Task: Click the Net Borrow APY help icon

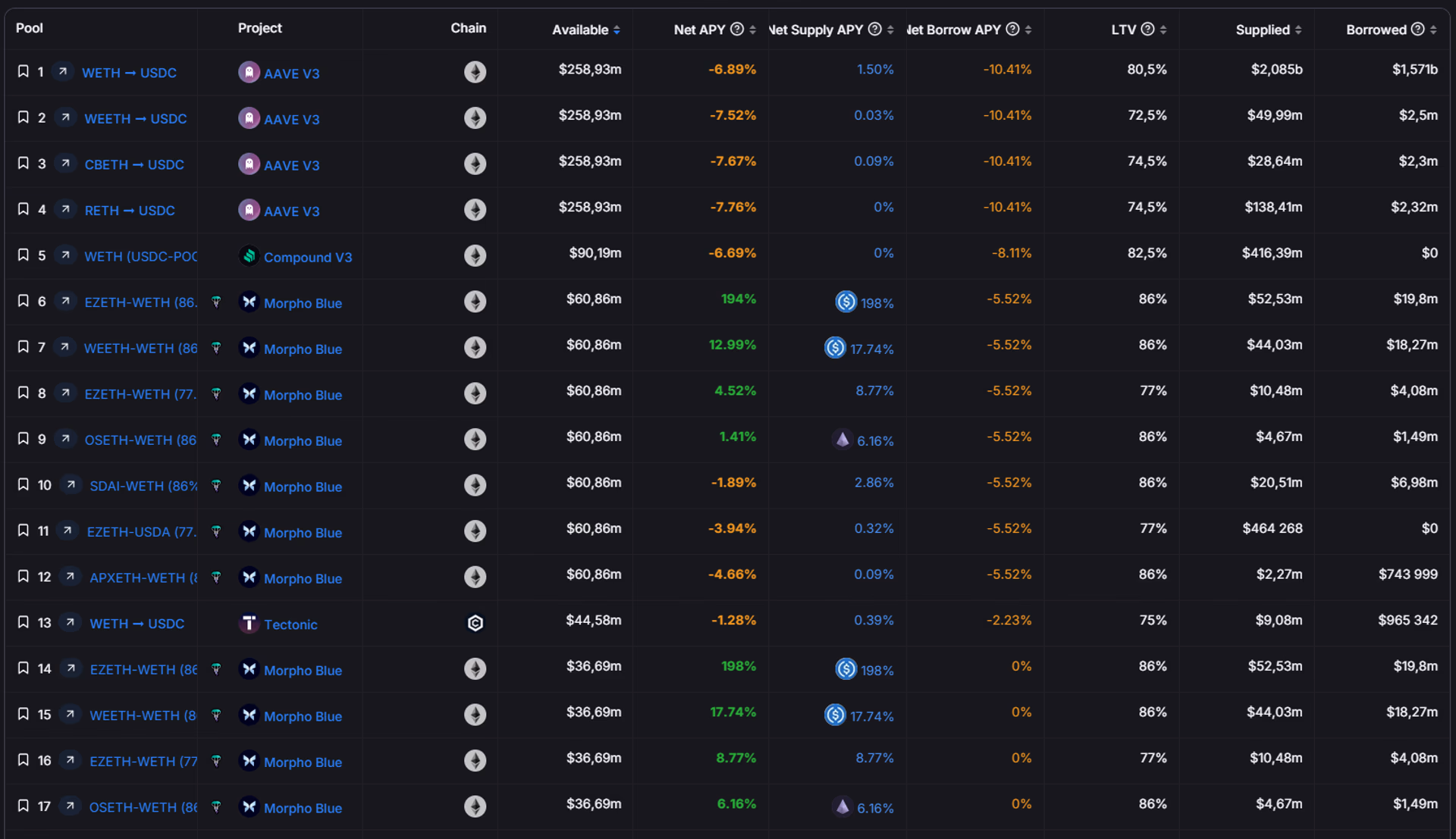Action: [x=1012, y=29]
